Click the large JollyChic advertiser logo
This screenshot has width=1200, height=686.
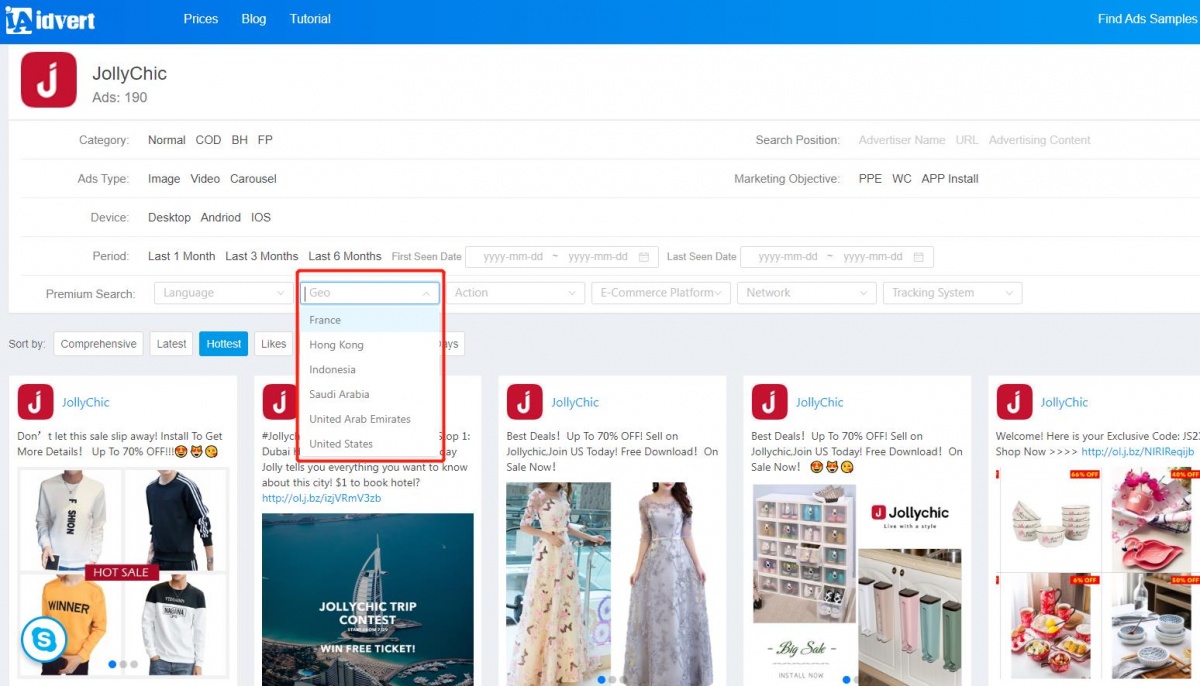click(x=48, y=80)
